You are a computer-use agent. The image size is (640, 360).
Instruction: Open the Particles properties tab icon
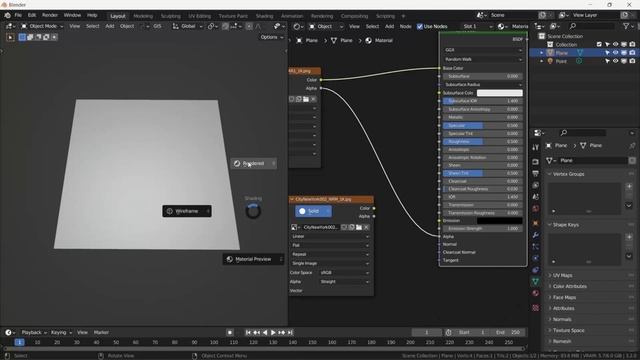pos(536,247)
